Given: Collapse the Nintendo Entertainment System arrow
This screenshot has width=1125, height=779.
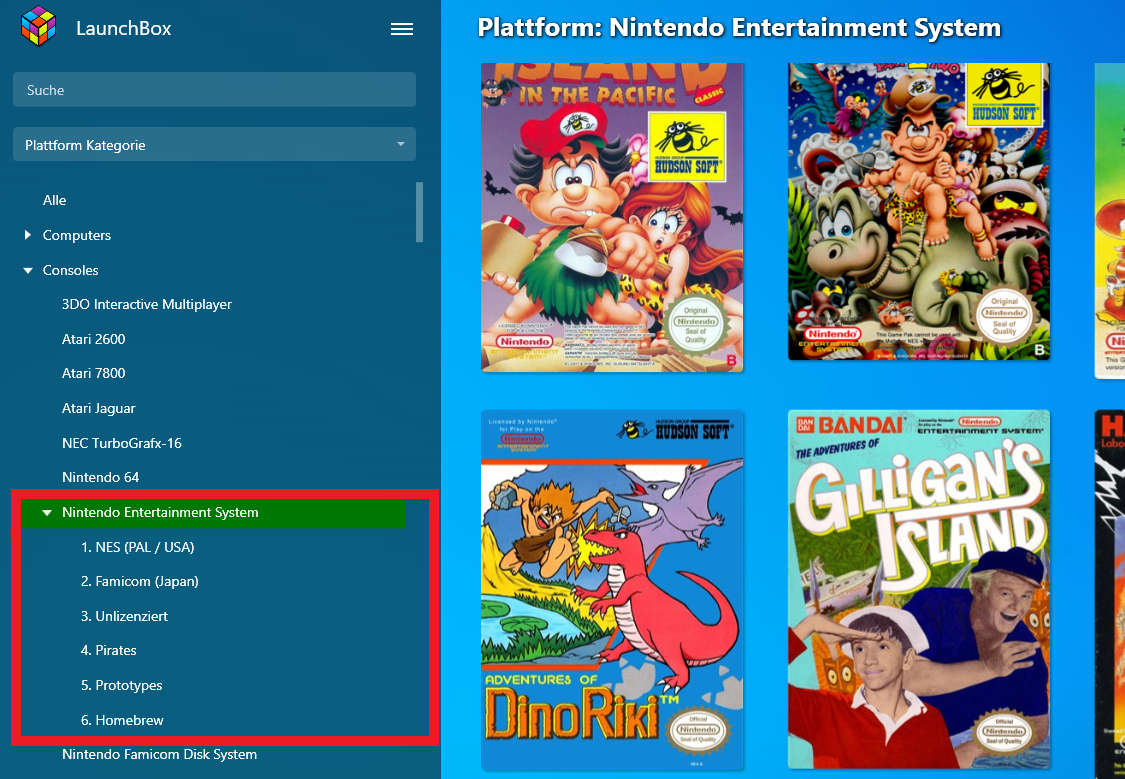Looking at the screenshot, I should (47, 512).
